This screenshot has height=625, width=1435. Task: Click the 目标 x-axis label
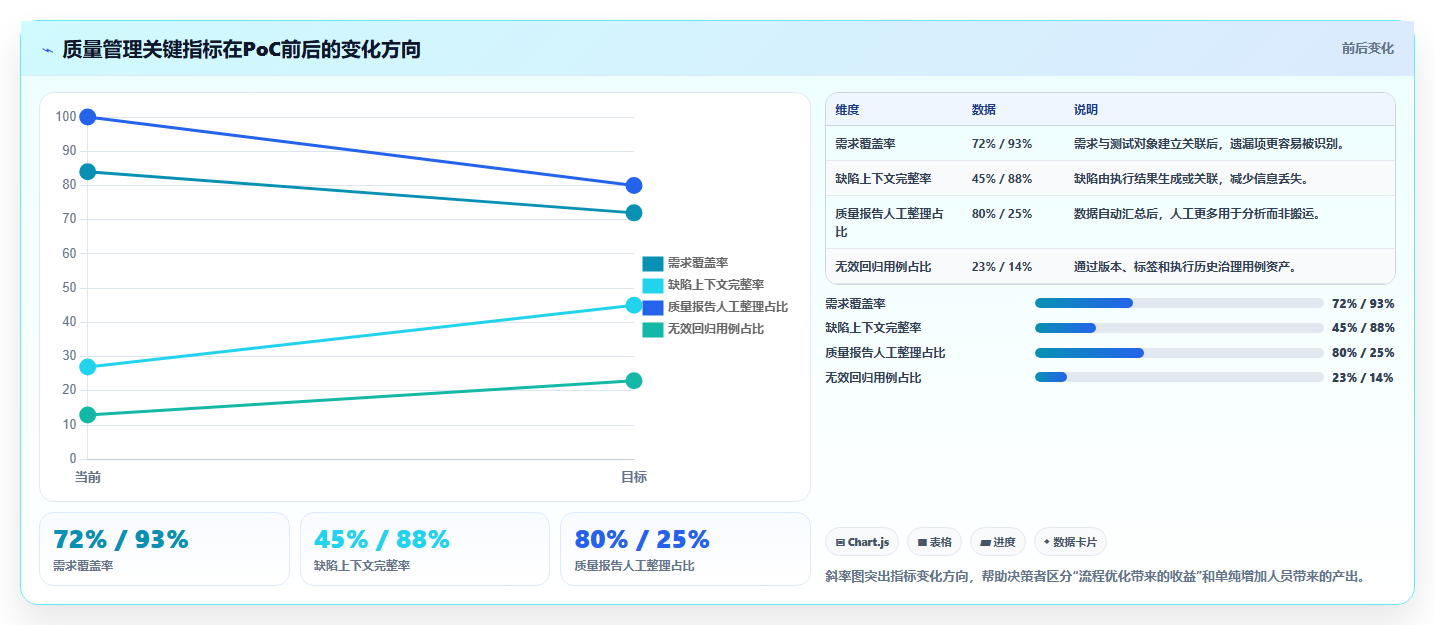click(634, 477)
